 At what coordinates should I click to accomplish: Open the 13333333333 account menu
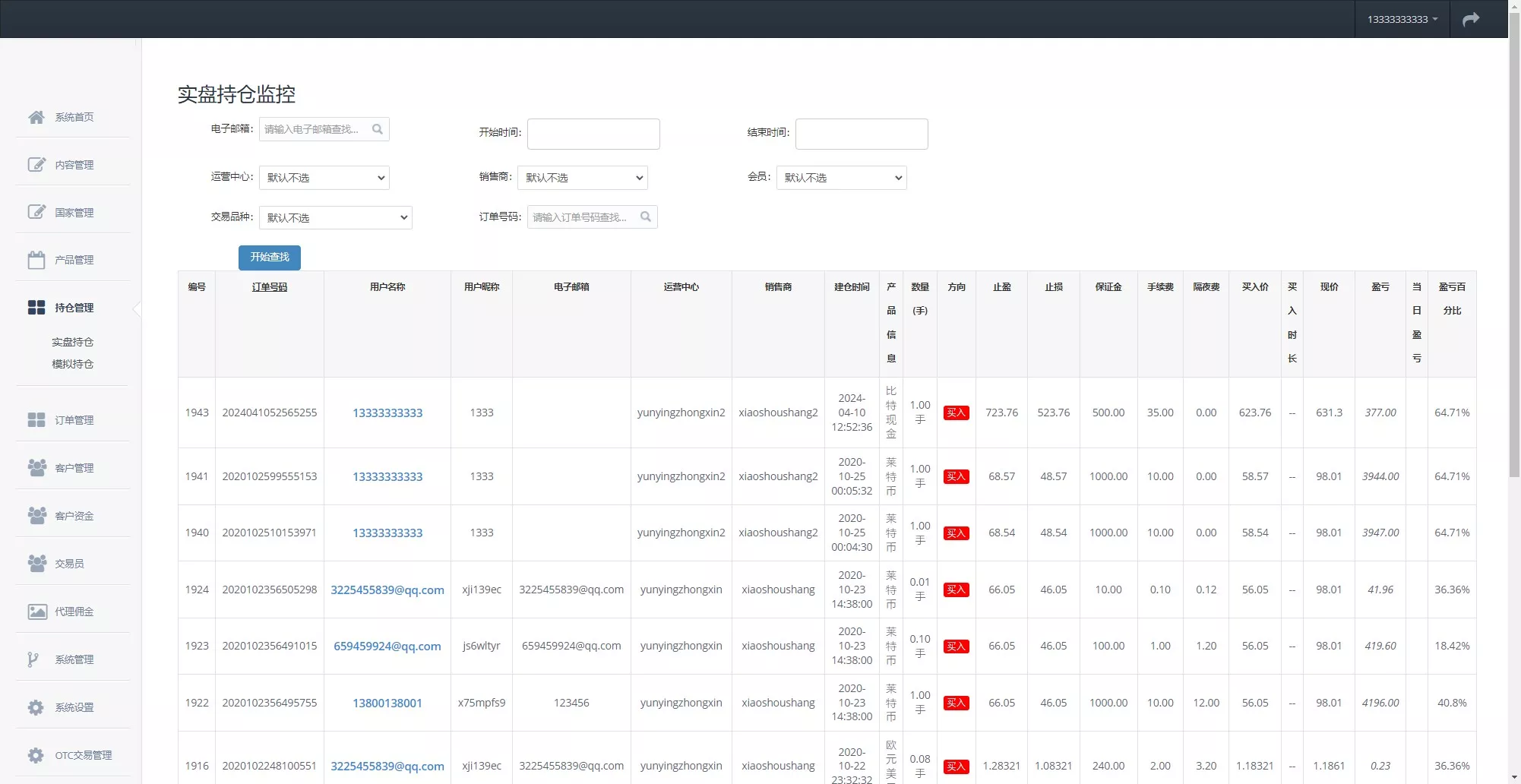coord(1402,19)
